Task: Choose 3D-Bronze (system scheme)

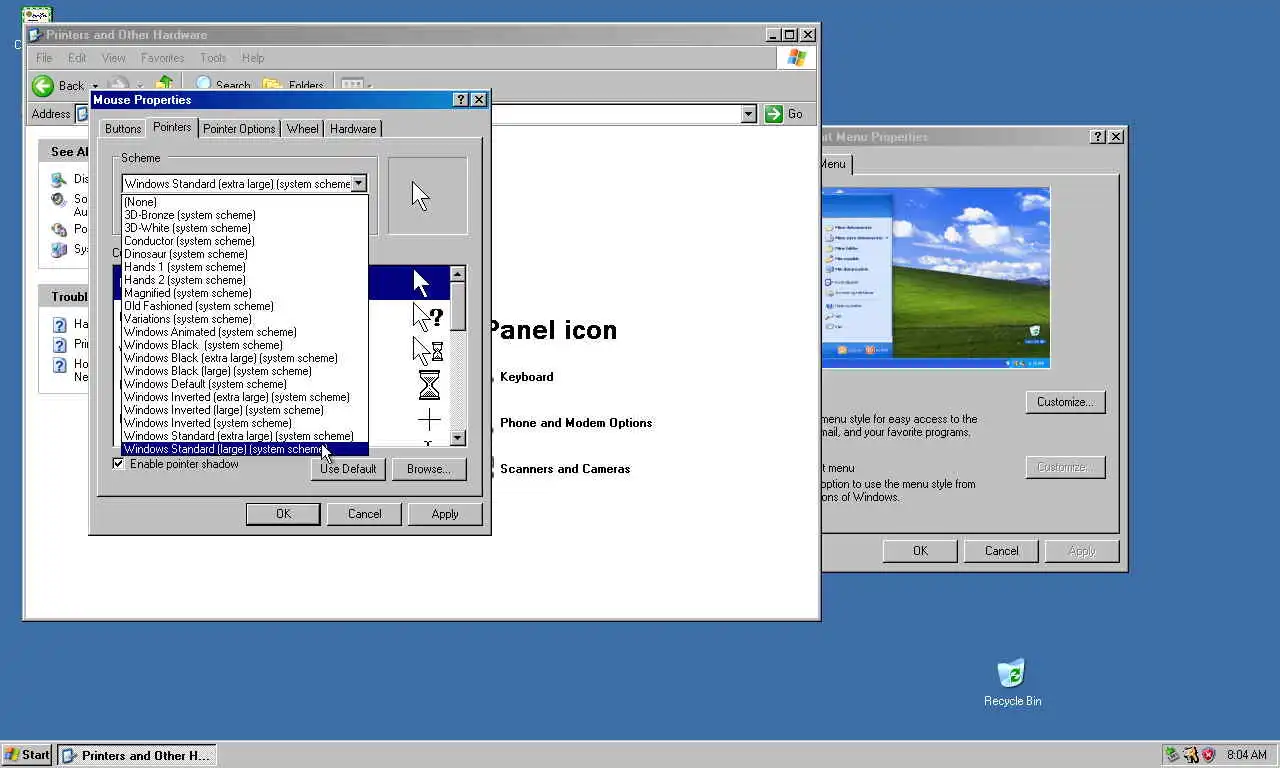Action: [x=245, y=215]
